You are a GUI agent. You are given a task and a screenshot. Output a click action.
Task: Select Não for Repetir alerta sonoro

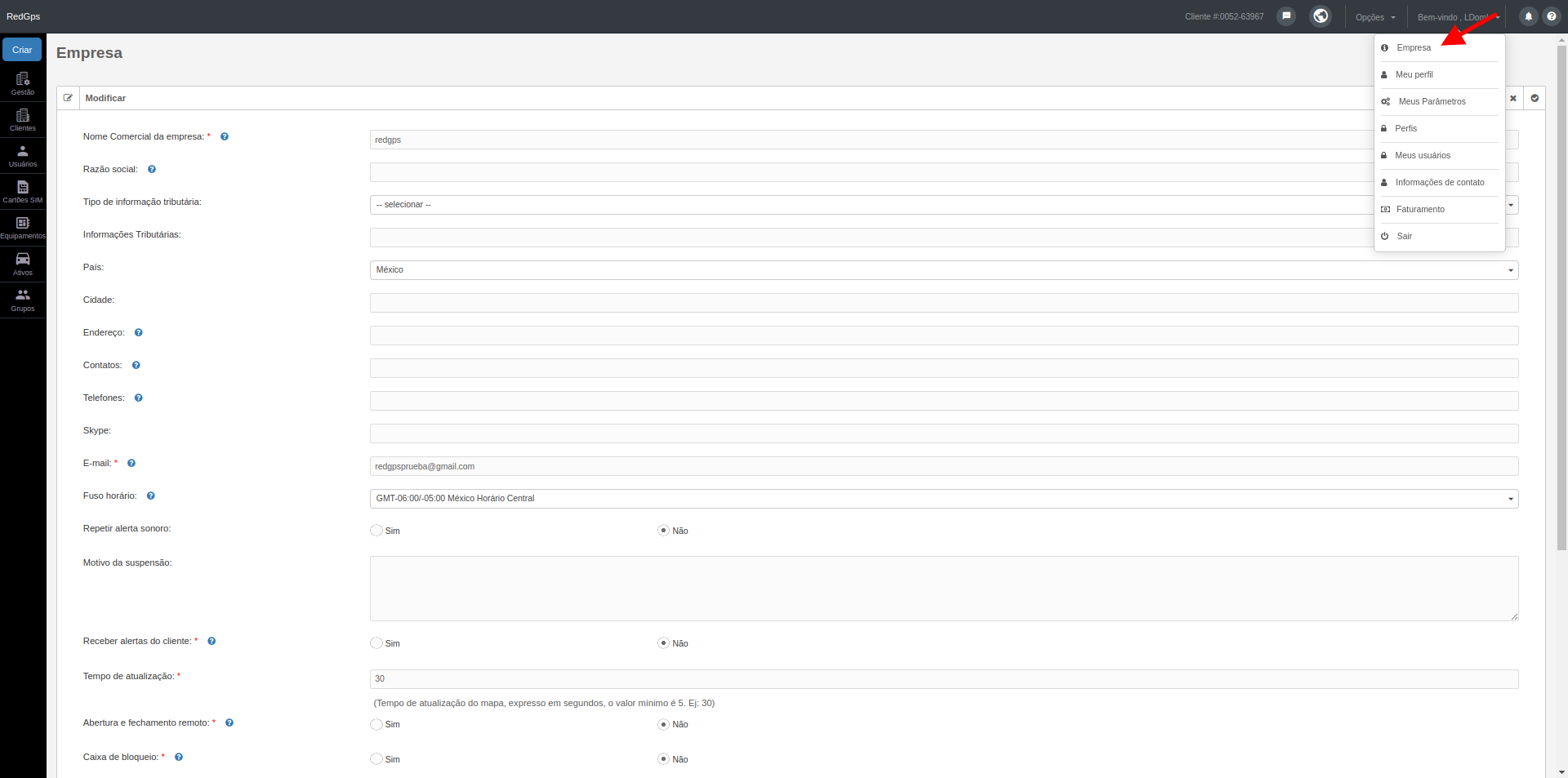tap(664, 531)
